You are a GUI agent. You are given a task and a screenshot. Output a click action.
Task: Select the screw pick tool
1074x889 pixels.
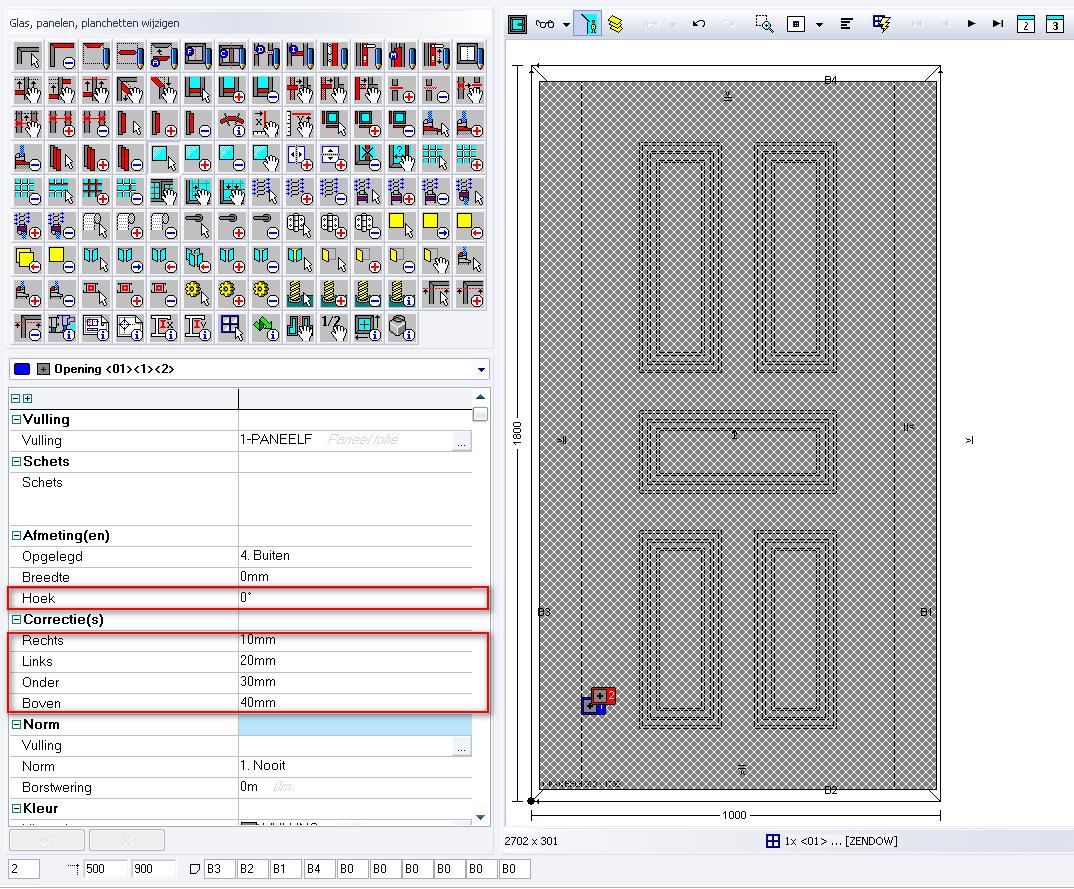point(300,293)
